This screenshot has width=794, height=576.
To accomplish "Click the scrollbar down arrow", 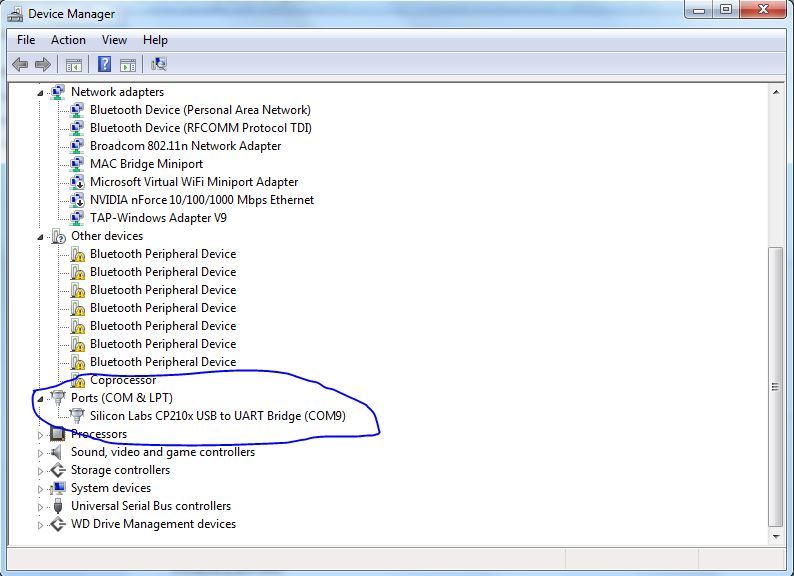I will [776, 536].
